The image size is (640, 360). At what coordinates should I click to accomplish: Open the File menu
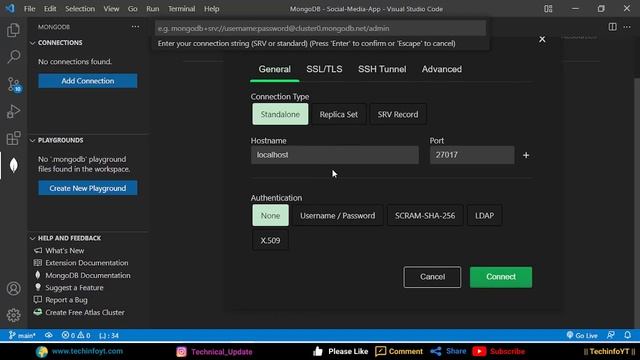[29, 9]
